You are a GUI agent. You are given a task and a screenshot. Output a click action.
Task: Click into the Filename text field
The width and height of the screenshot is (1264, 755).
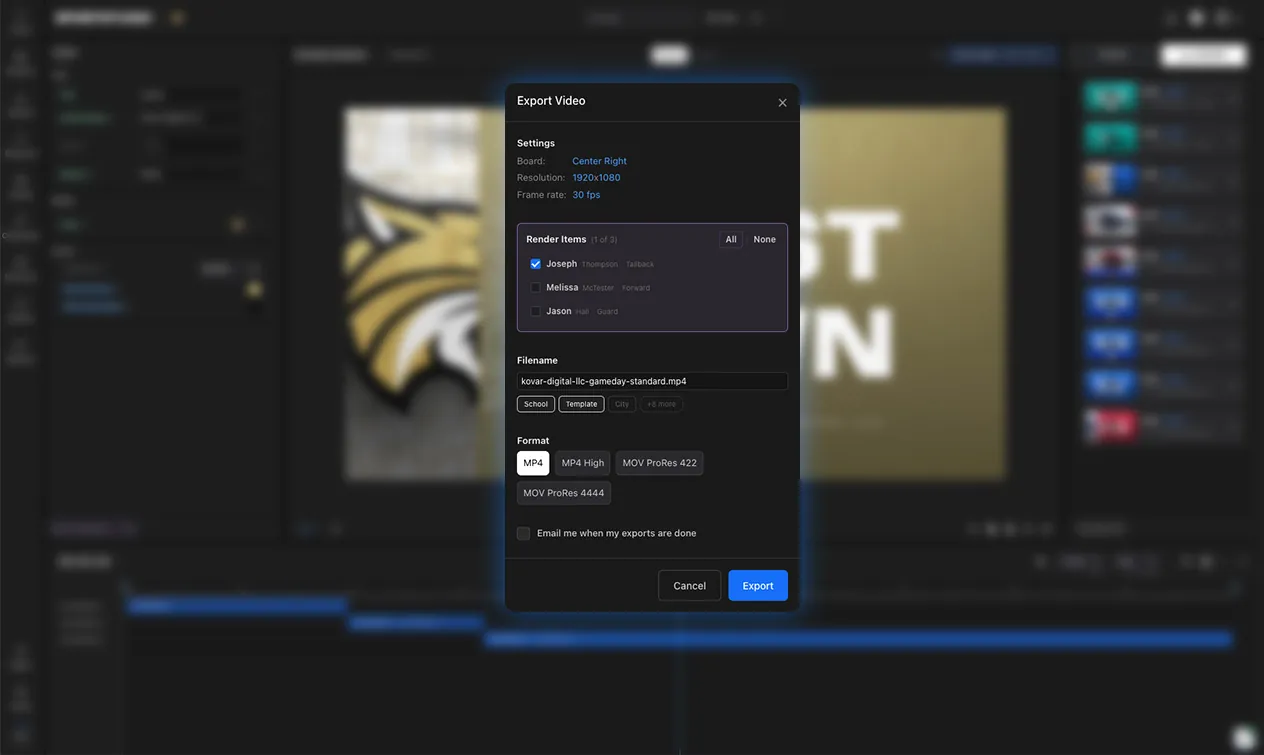click(652, 381)
